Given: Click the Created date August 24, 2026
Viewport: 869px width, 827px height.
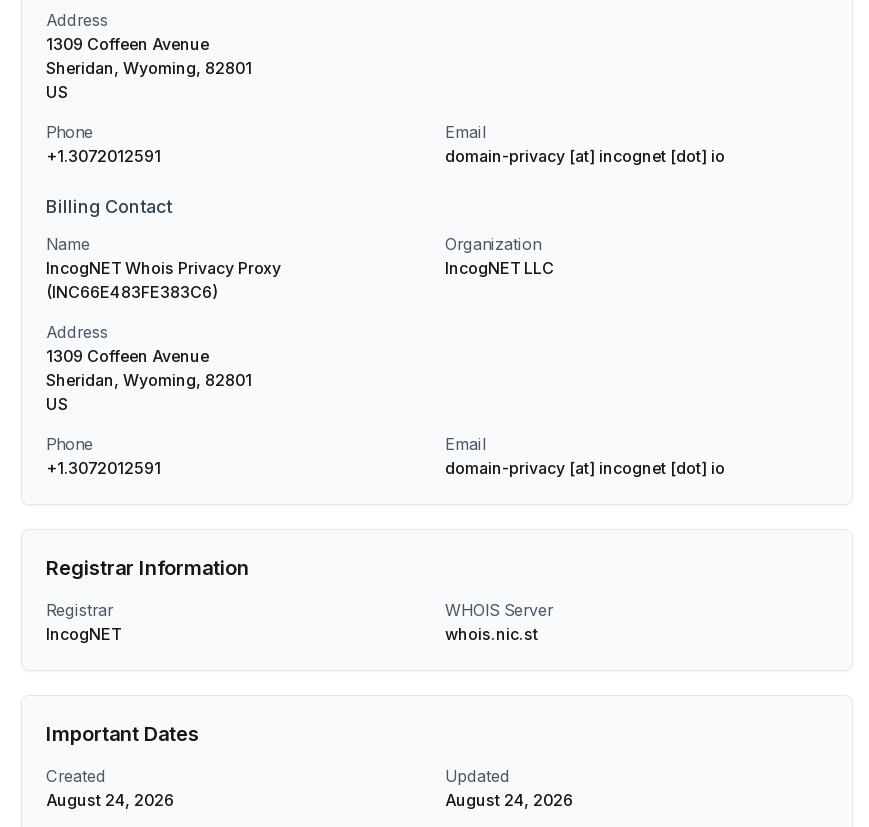Looking at the screenshot, I should point(110,800).
